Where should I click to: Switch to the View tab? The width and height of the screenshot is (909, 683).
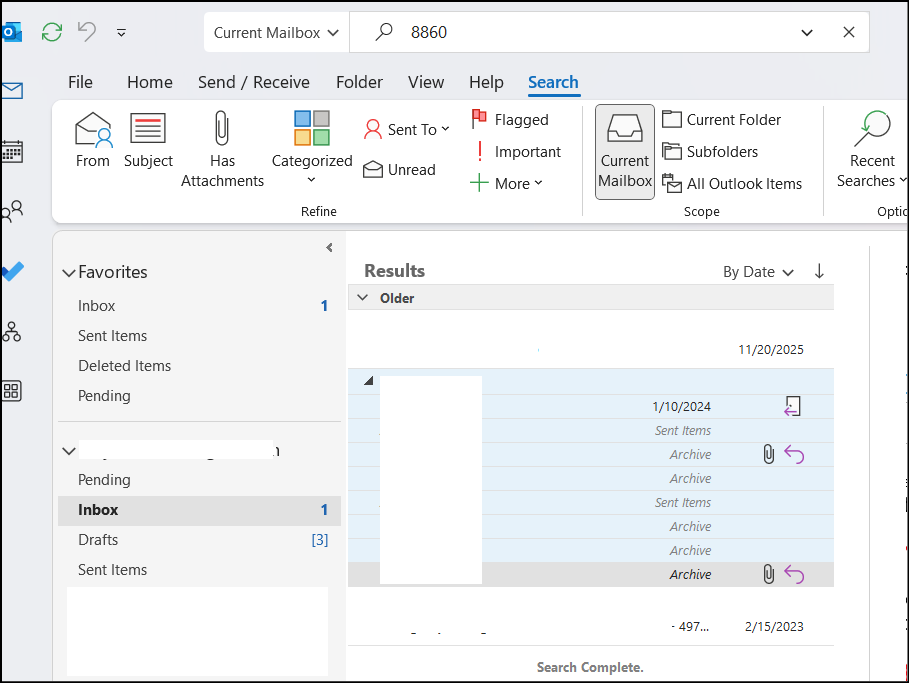point(426,82)
